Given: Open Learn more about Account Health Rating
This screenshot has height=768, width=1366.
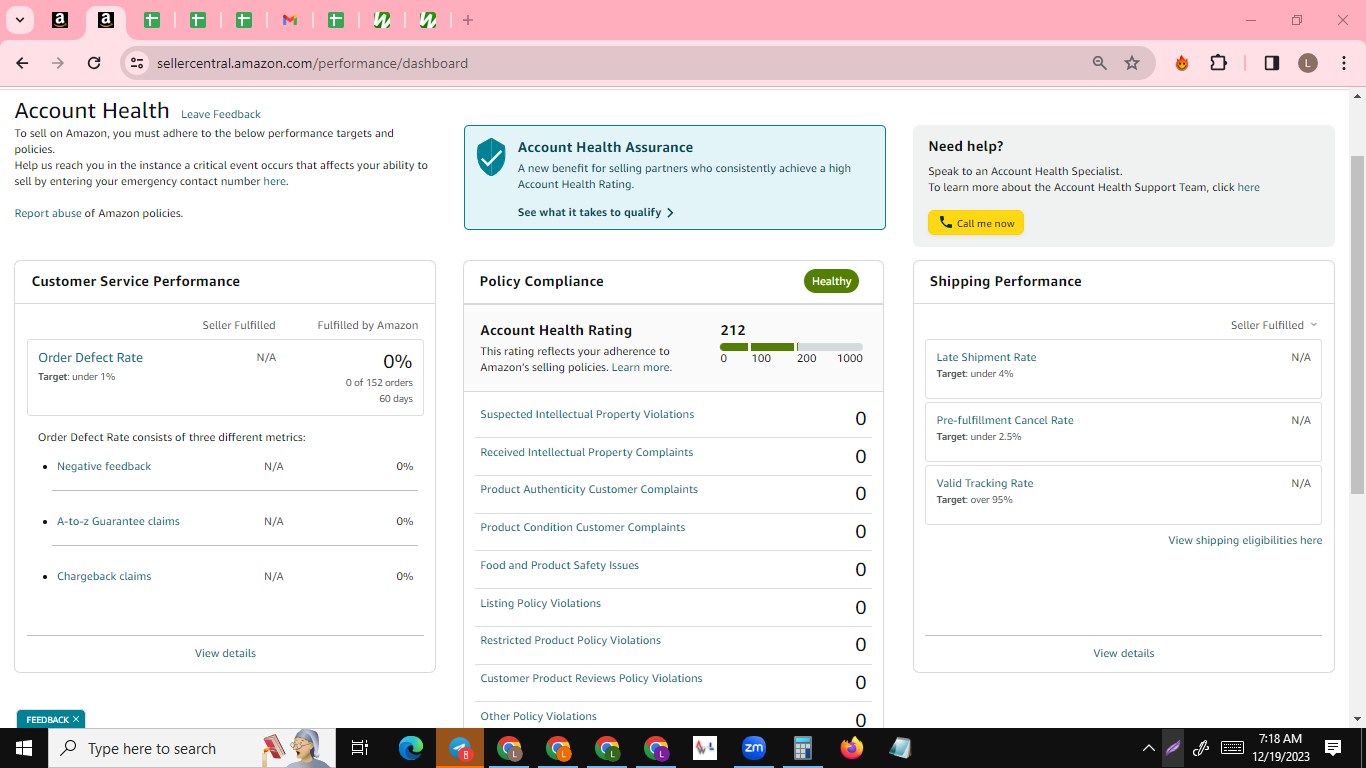Looking at the screenshot, I should coord(641,367).
